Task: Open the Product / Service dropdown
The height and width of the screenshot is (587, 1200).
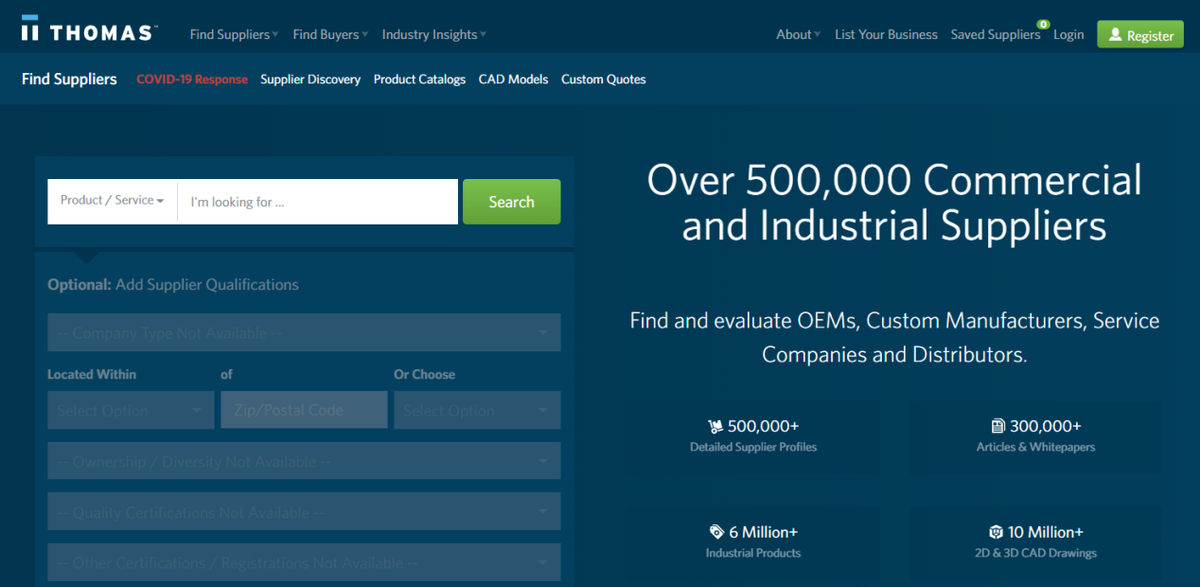Action: (112, 201)
